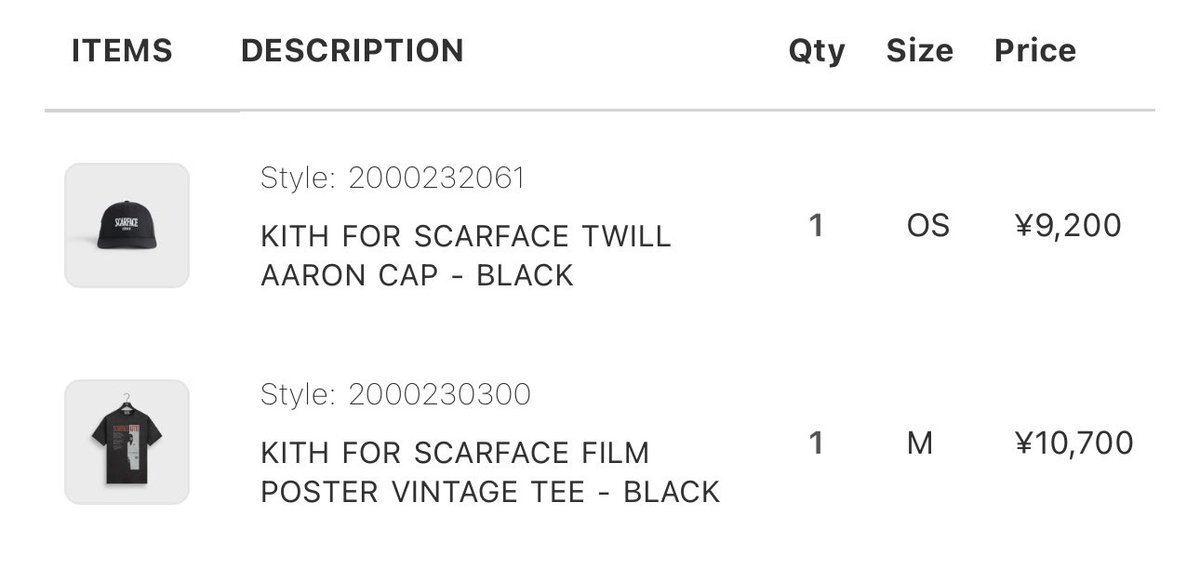1200x582 pixels.
Task: Click the header divider line below ITEMS
Action: tap(142, 110)
